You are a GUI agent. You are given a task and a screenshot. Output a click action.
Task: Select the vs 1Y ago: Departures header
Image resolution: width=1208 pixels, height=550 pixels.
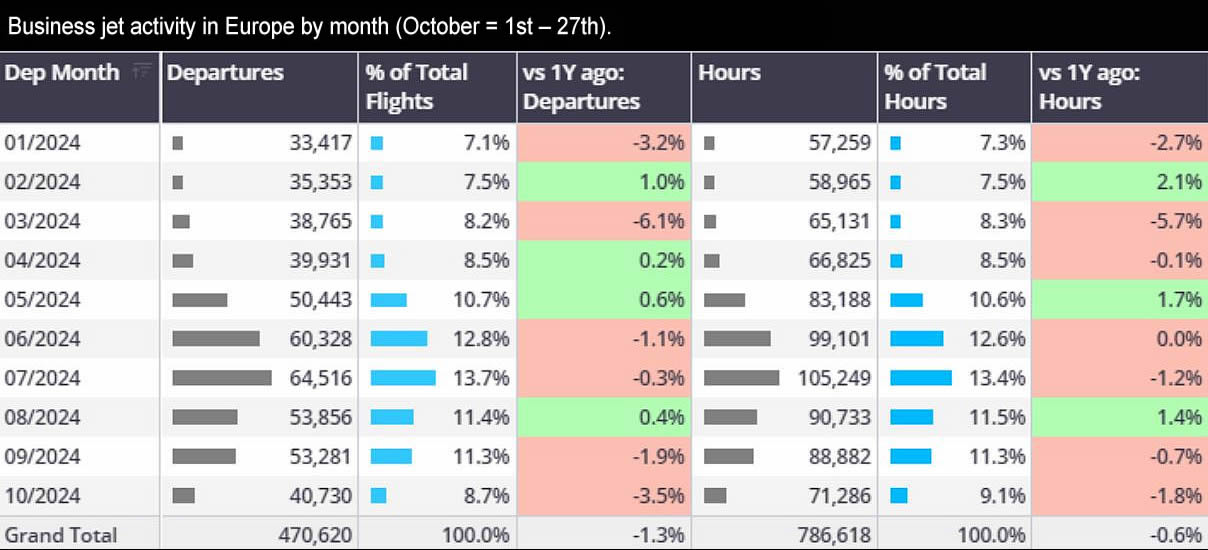click(x=581, y=86)
